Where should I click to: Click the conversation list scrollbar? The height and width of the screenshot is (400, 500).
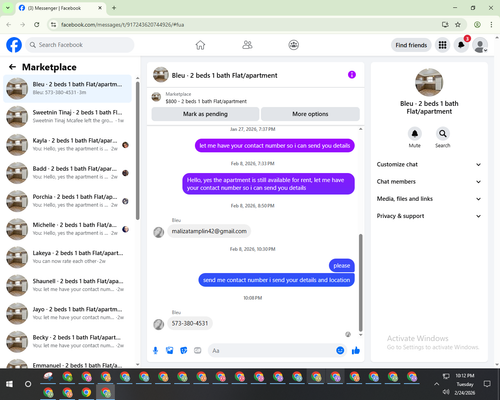pyautogui.click(x=137, y=150)
